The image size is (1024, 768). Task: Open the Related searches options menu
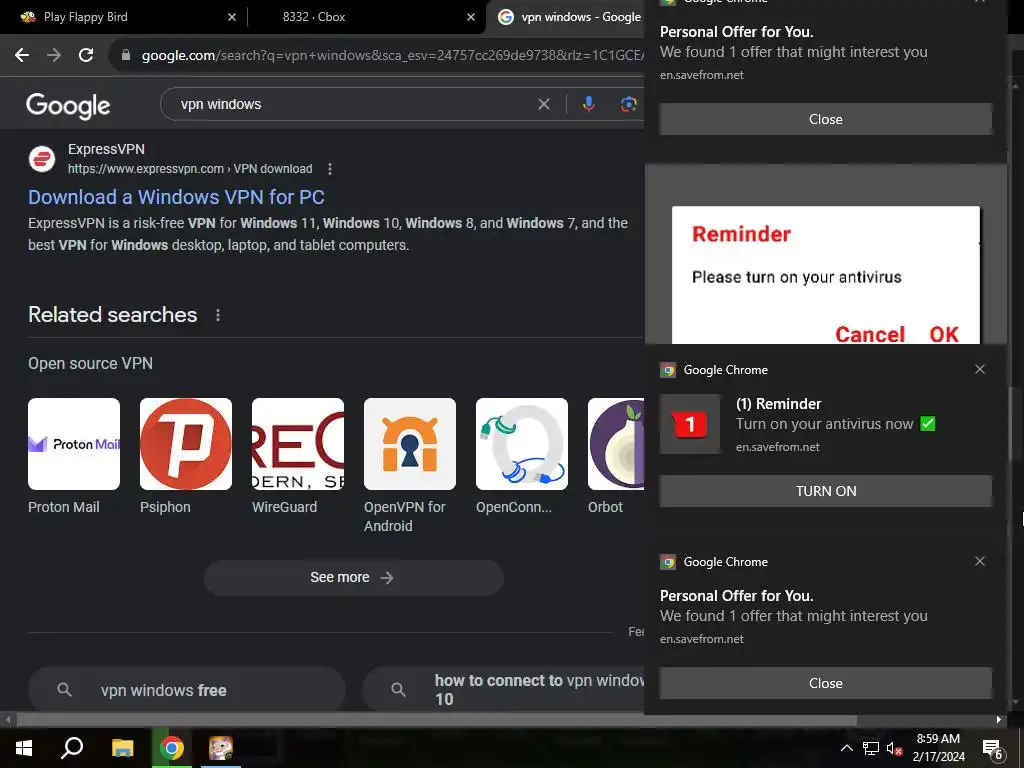217,315
